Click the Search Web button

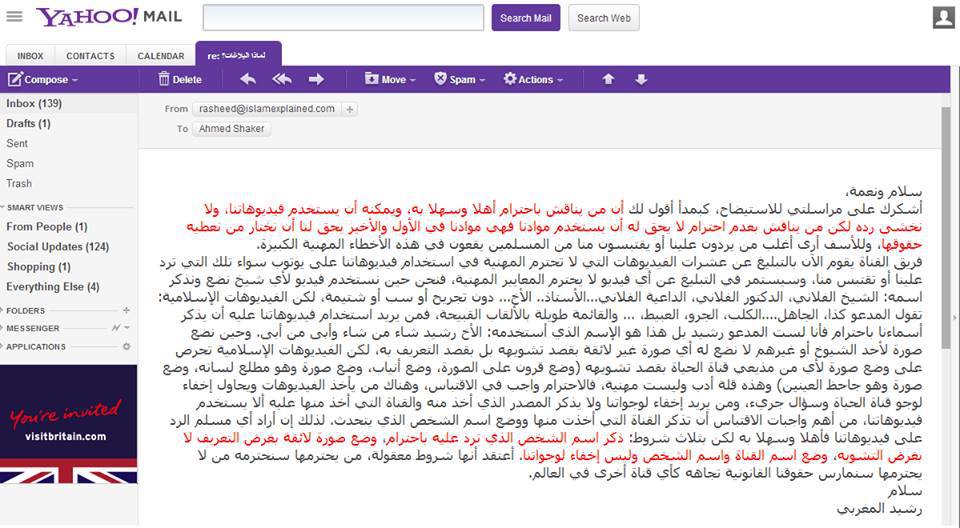tap(604, 18)
